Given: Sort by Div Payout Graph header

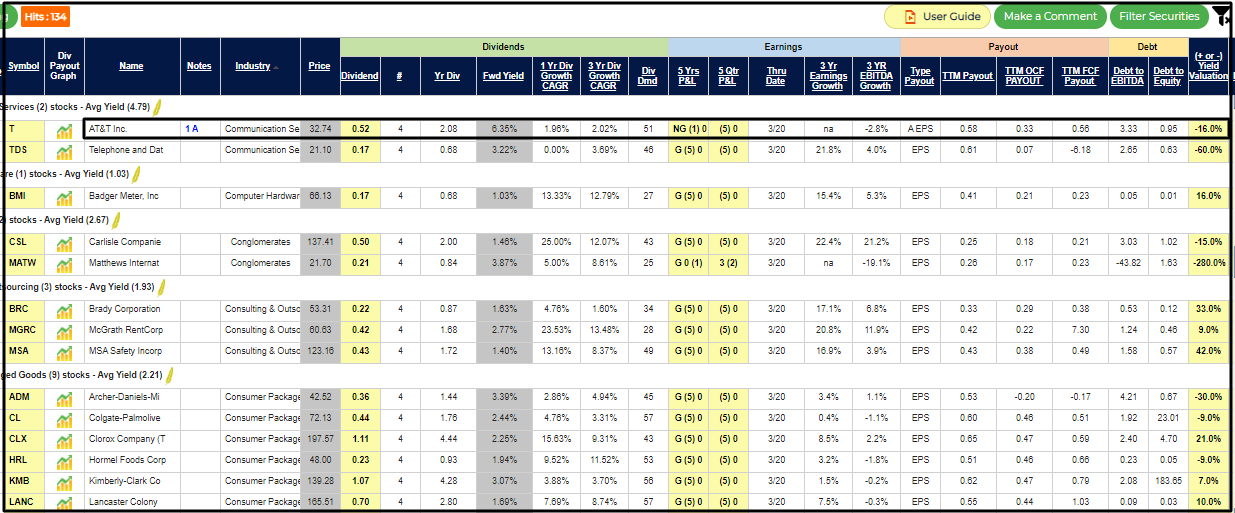Looking at the screenshot, I should (x=64, y=66).
